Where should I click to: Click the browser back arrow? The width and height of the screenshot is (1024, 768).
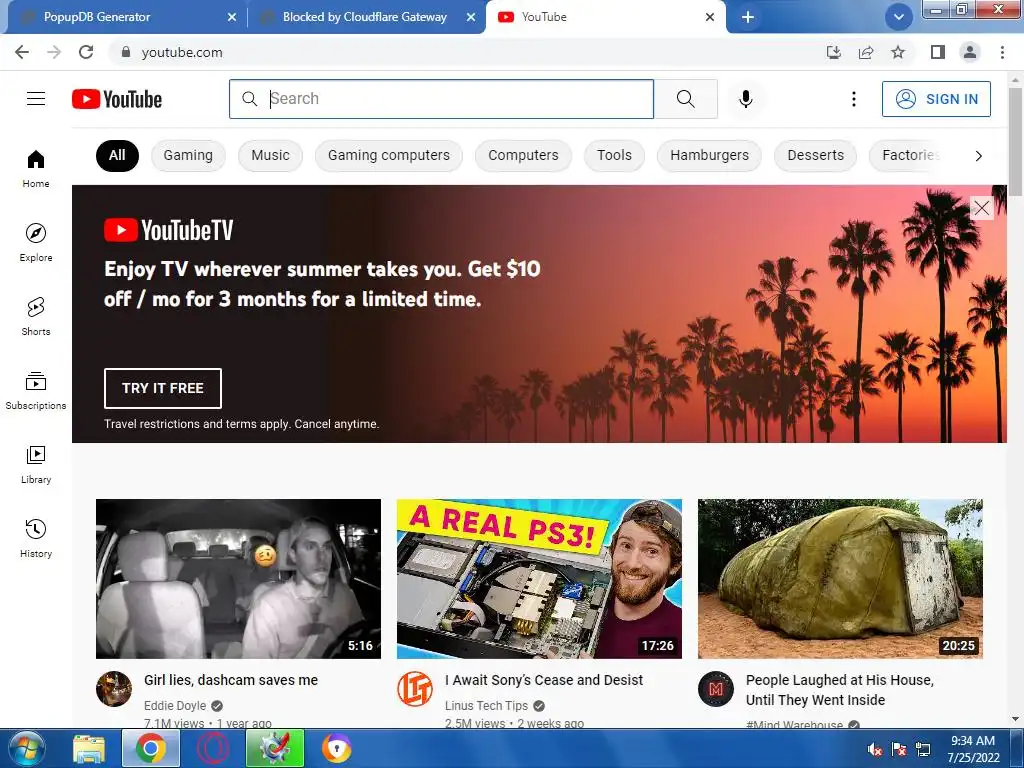[22, 52]
